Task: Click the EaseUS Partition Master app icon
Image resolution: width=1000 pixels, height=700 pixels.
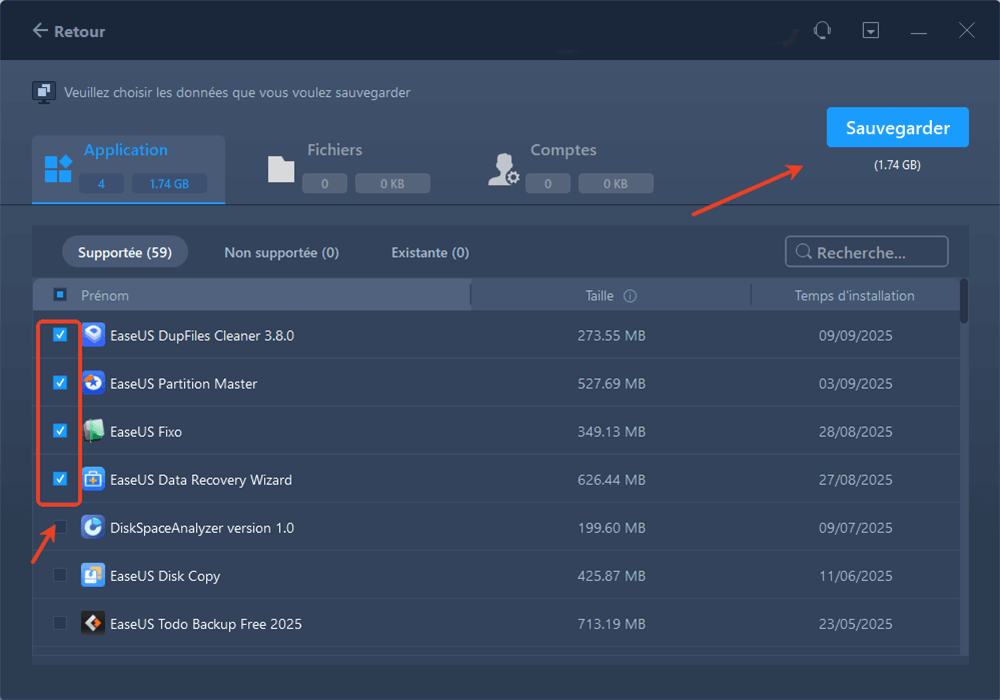Action: click(93, 383)
